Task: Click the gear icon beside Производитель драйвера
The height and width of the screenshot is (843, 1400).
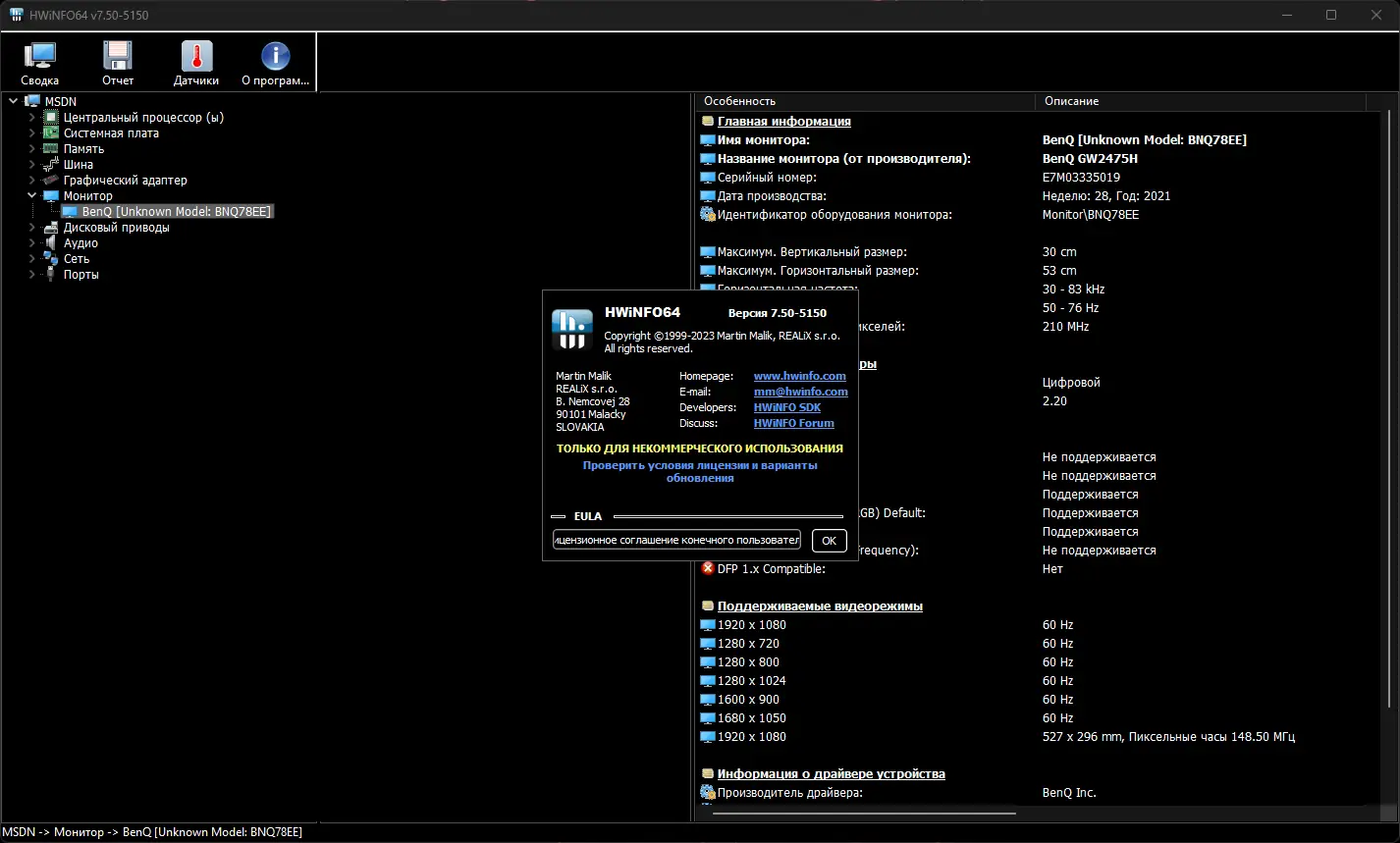Action: pyautogui.click(x=708, y=793)
